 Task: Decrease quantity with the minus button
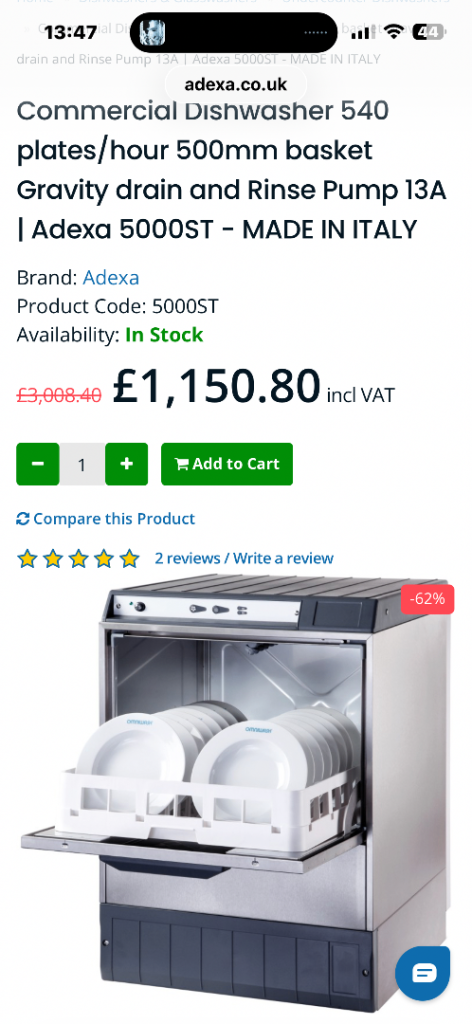tap(38, 464)
